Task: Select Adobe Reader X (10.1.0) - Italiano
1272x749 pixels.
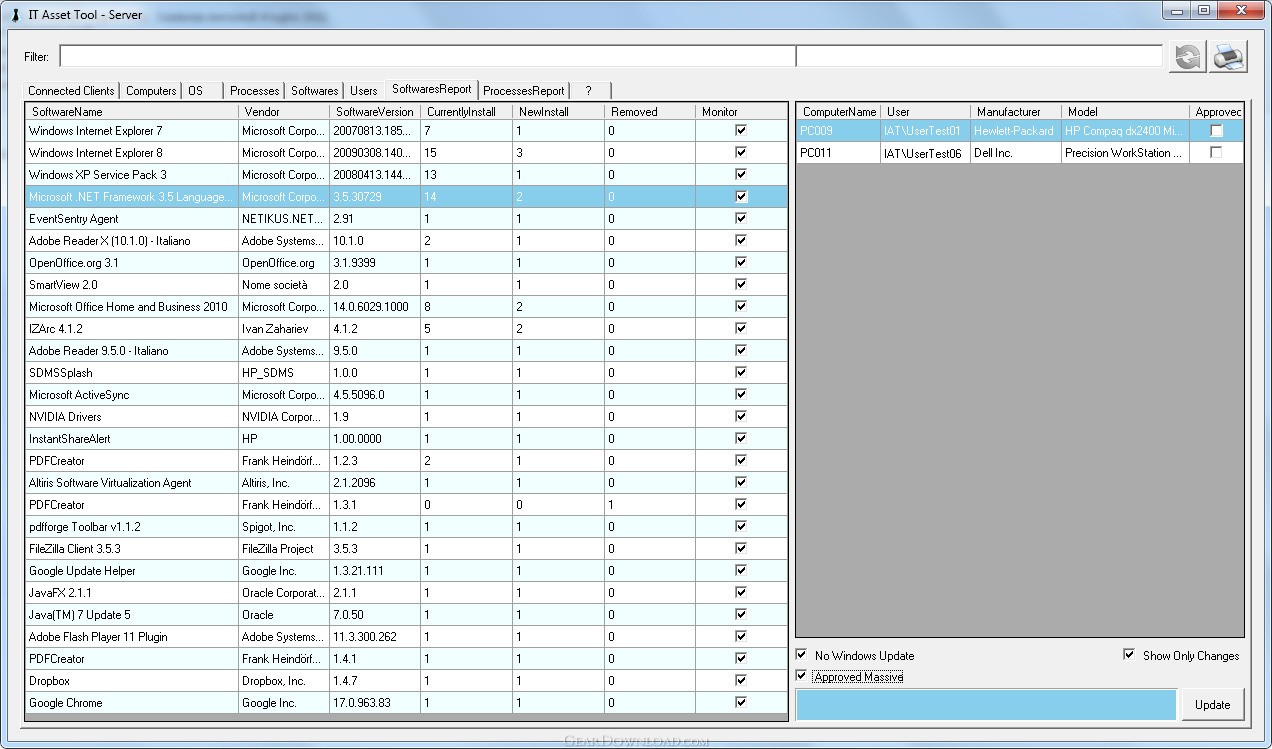Action: click(406, 241)
